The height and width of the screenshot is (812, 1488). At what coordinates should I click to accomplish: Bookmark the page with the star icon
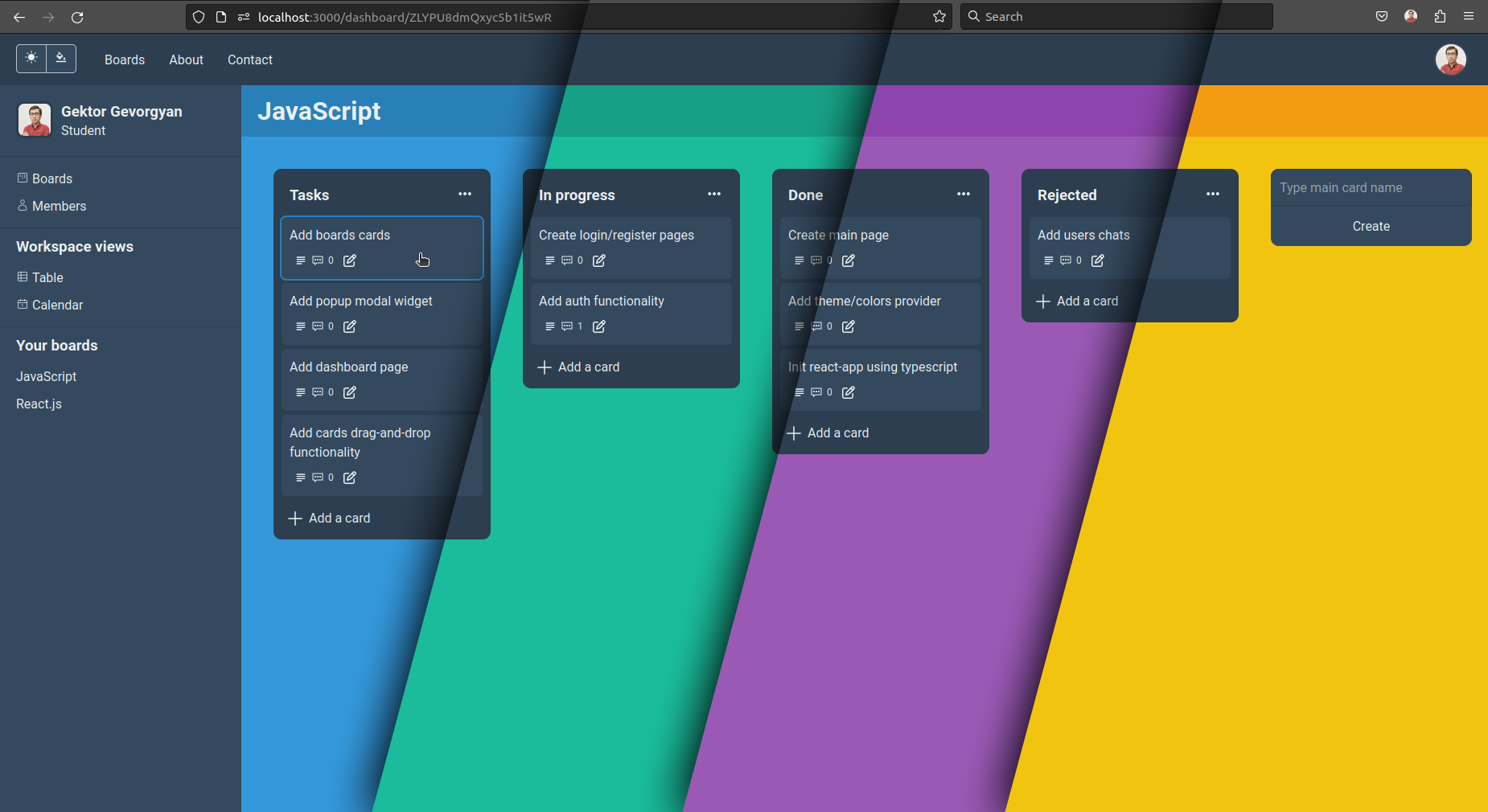point(938,16)
